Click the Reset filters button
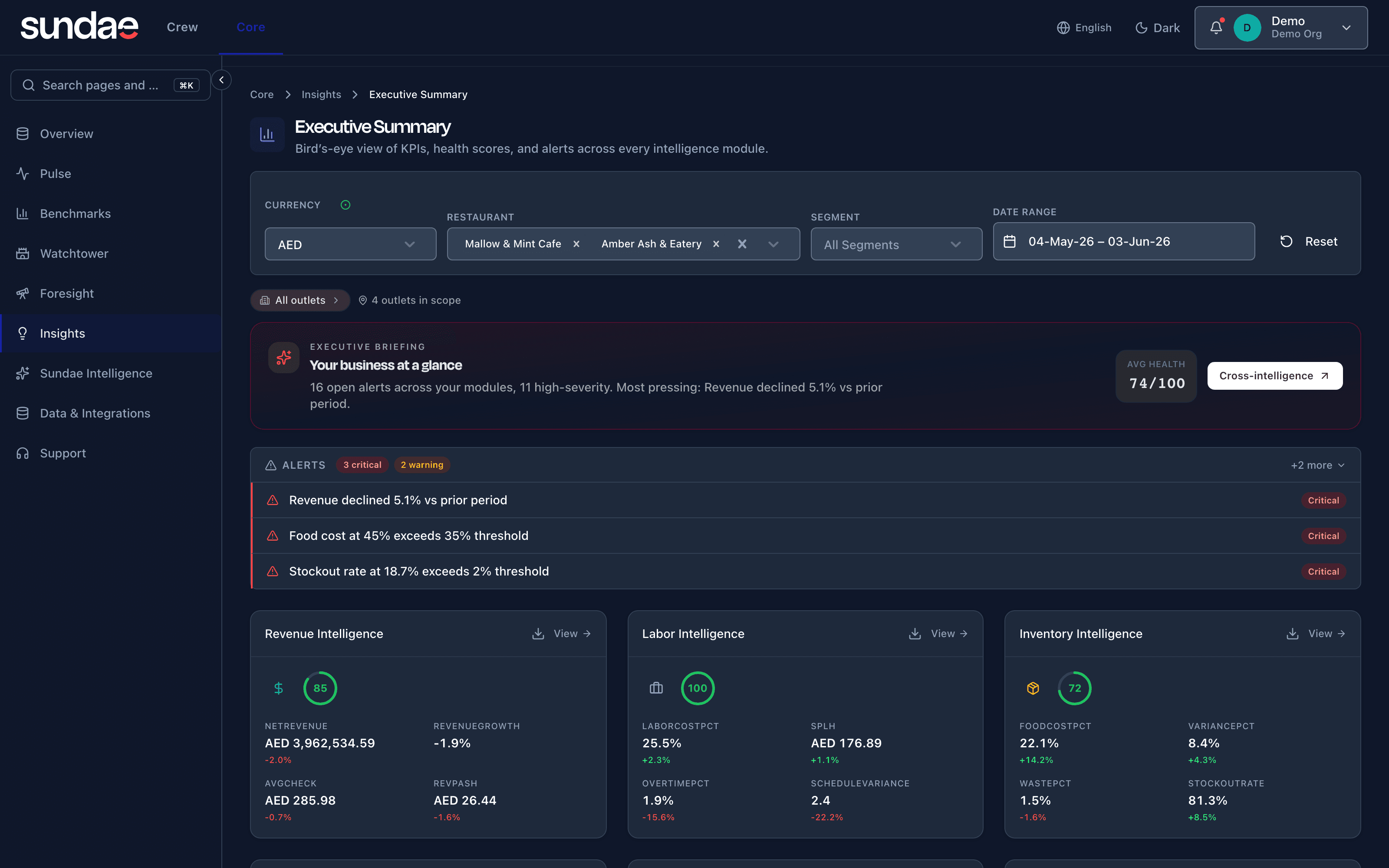 tap(1309, 241)
